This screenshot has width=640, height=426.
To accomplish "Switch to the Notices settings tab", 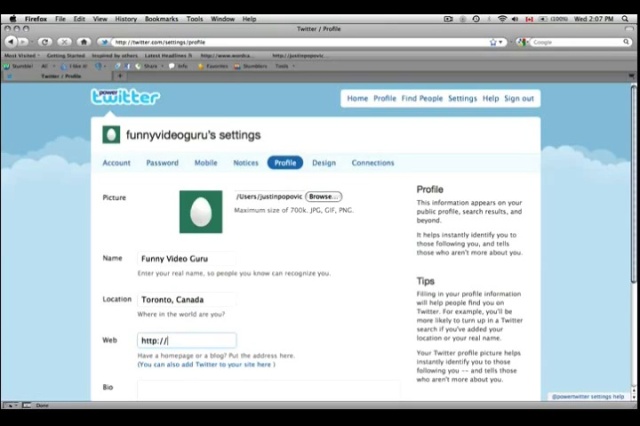I will [246, 163].
